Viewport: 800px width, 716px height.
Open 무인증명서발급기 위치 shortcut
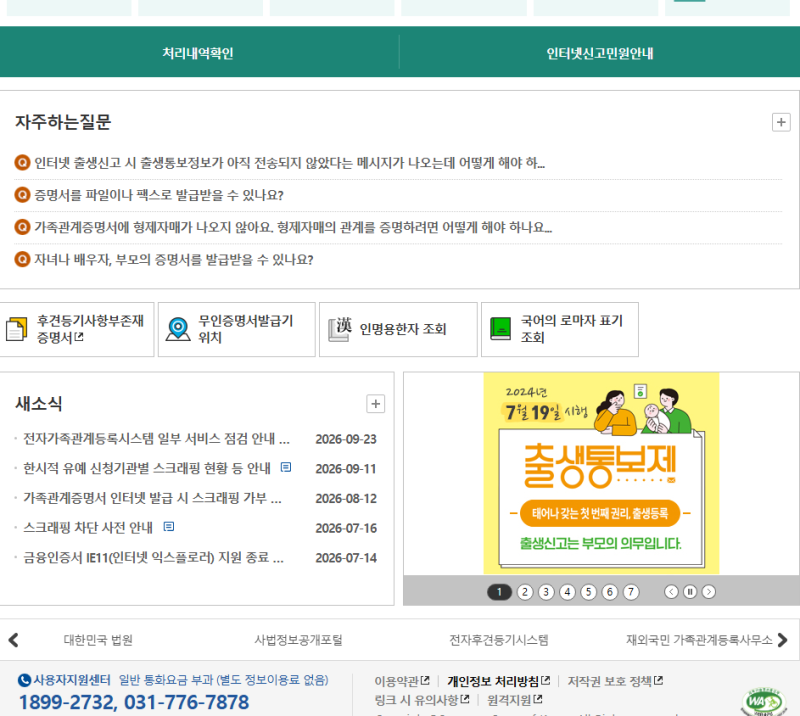pyautogui.click(x=236, y=329)
